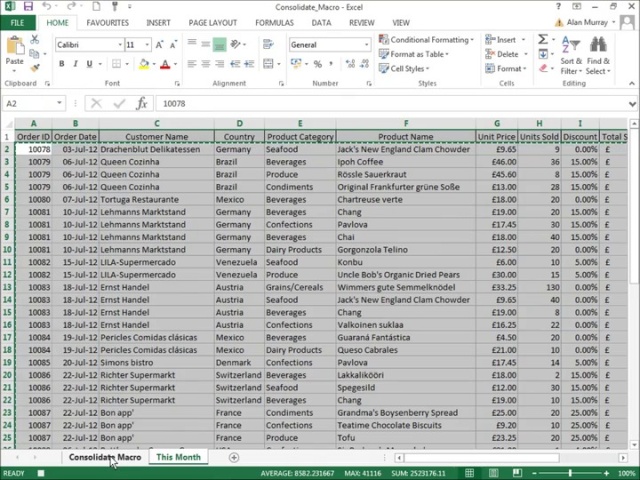Screen dimensions: 640x480
Task: Click the zoom slider in status bar
Action: click(570, 473)
